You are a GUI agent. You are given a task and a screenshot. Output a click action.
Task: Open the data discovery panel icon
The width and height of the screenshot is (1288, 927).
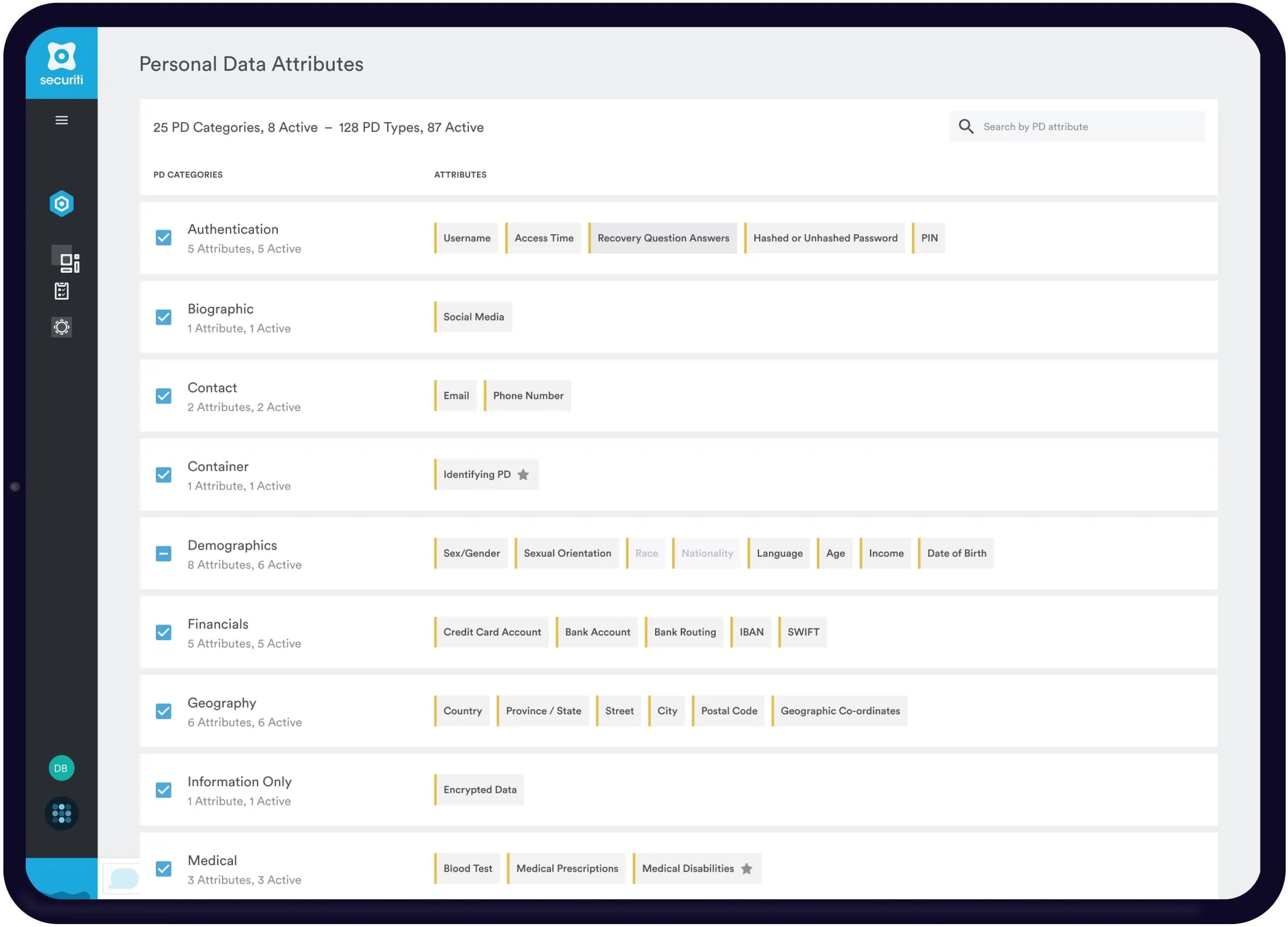[61, 262]
